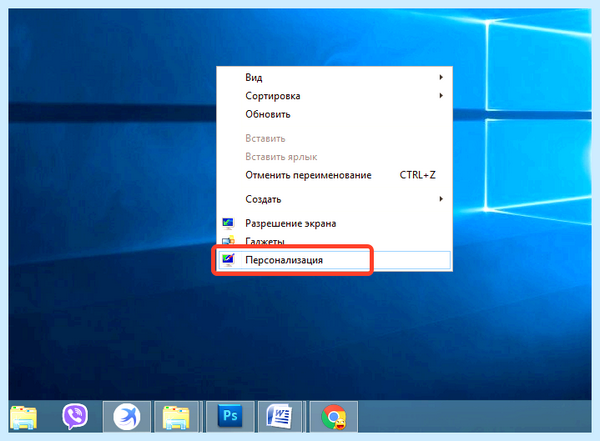
Task: Open the blue bird app taskbar icon
Action: (127, 417)
